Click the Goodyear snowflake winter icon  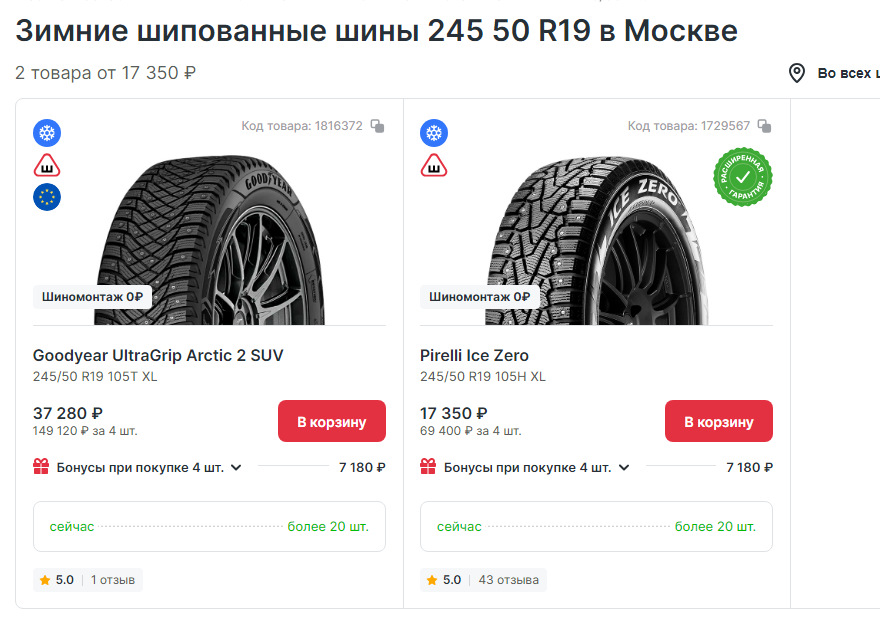[x=47, y=132]
